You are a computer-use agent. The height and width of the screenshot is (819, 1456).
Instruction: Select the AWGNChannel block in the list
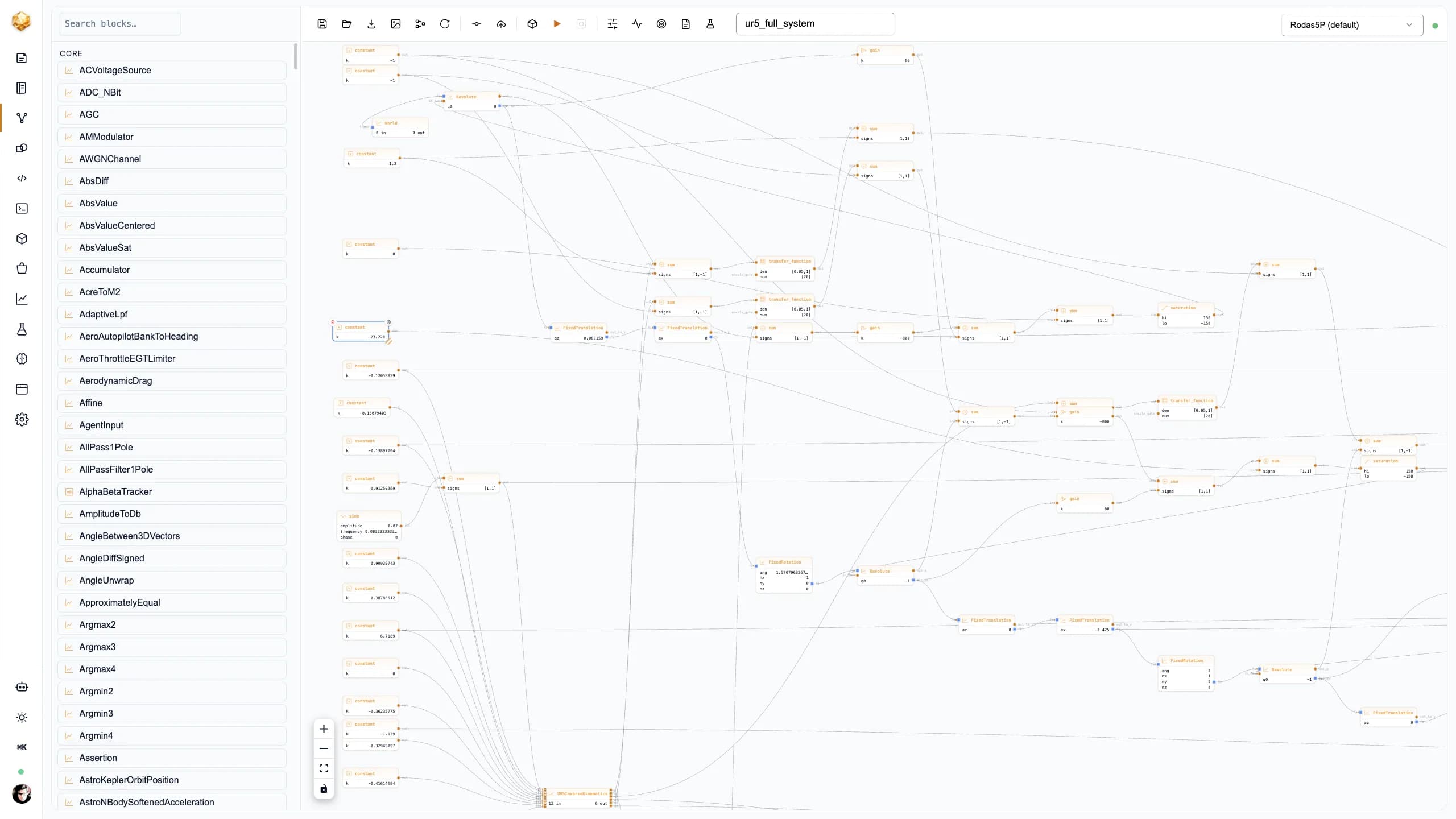(172, 159)
